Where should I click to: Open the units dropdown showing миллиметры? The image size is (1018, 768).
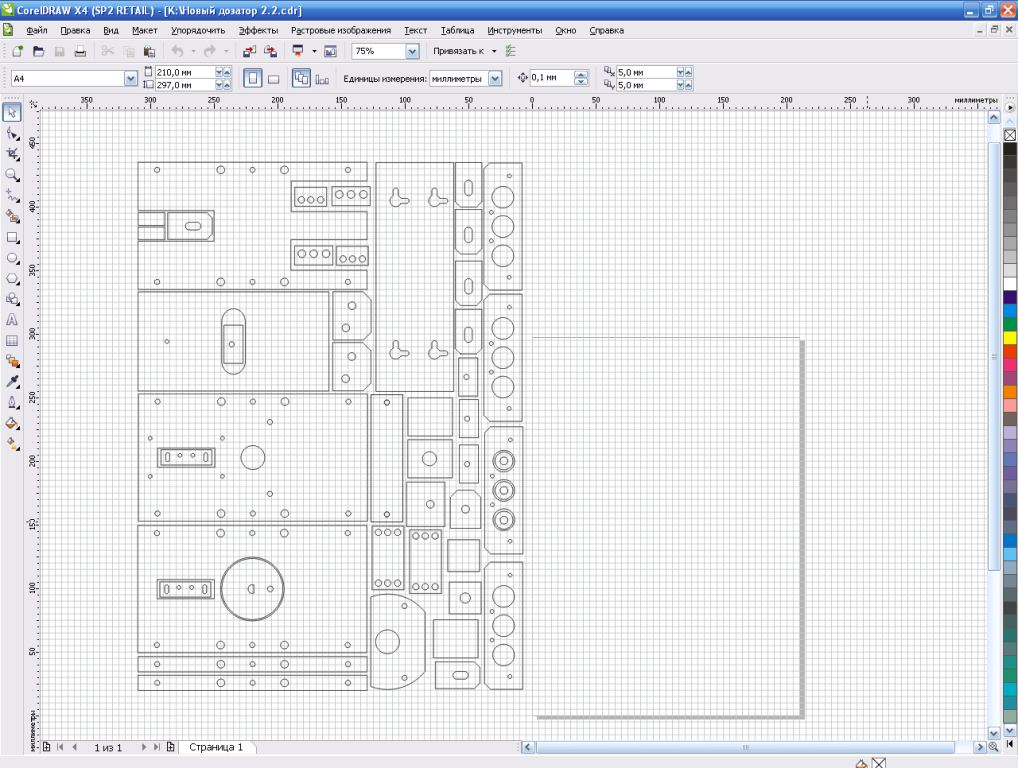[494, 78]
